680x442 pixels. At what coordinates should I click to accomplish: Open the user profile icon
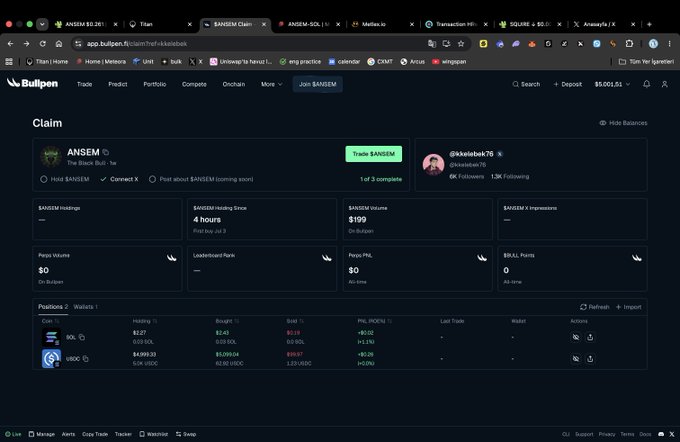[664, 84]
